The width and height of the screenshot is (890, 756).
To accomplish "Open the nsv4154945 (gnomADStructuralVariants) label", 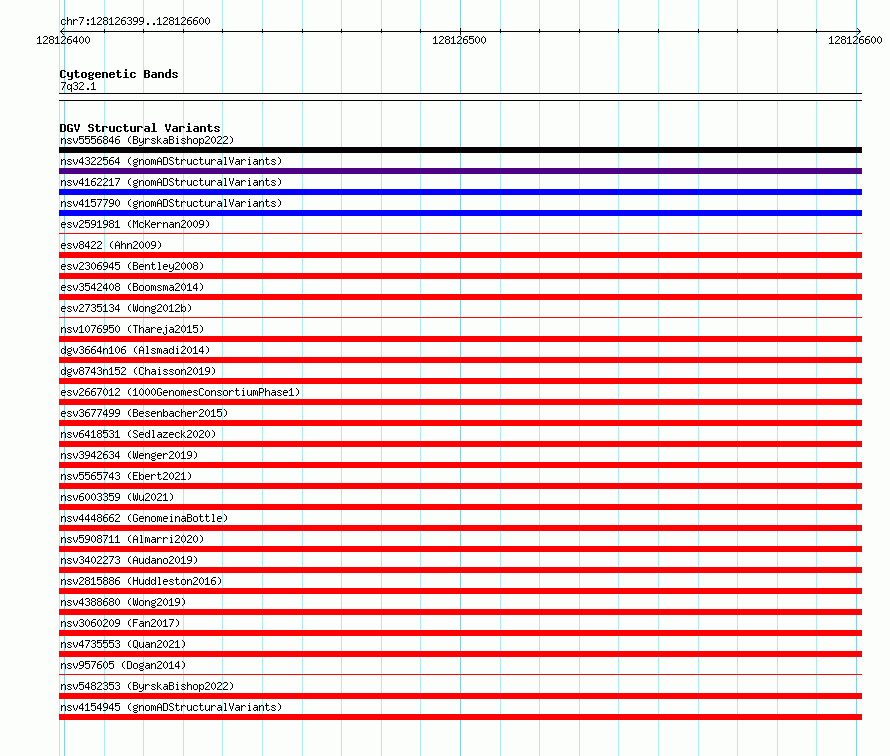I will (x=171, y=707).
